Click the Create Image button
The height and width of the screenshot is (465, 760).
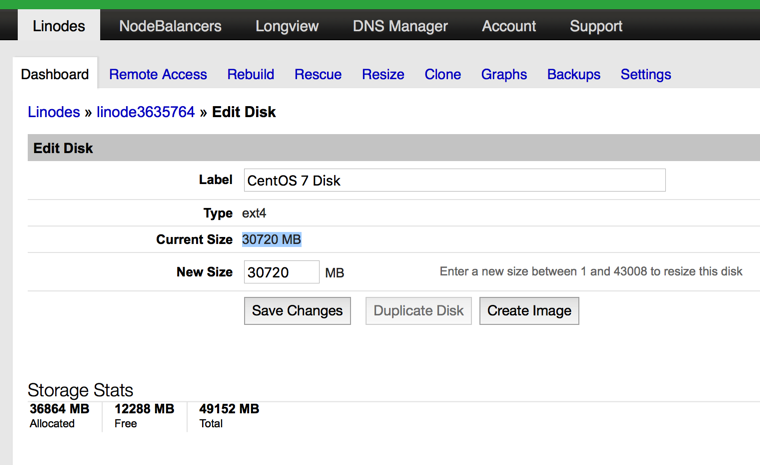pyautogui.click(x=529, y=311)
